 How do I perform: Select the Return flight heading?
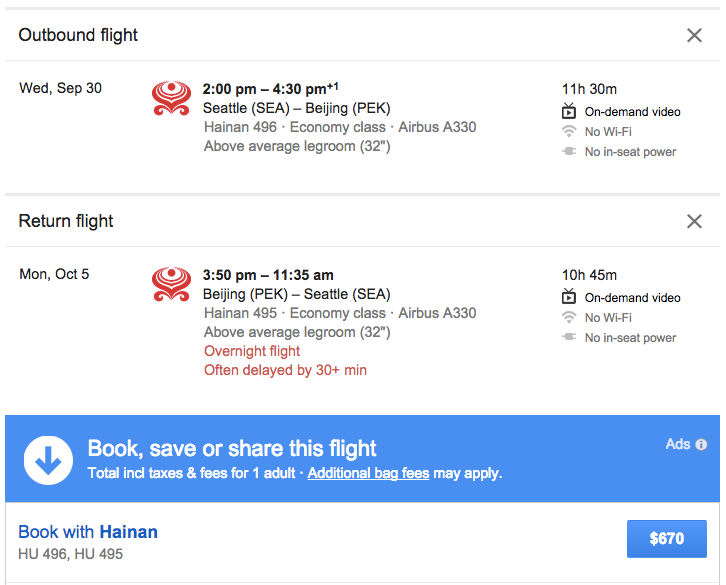tap(66, 221)
